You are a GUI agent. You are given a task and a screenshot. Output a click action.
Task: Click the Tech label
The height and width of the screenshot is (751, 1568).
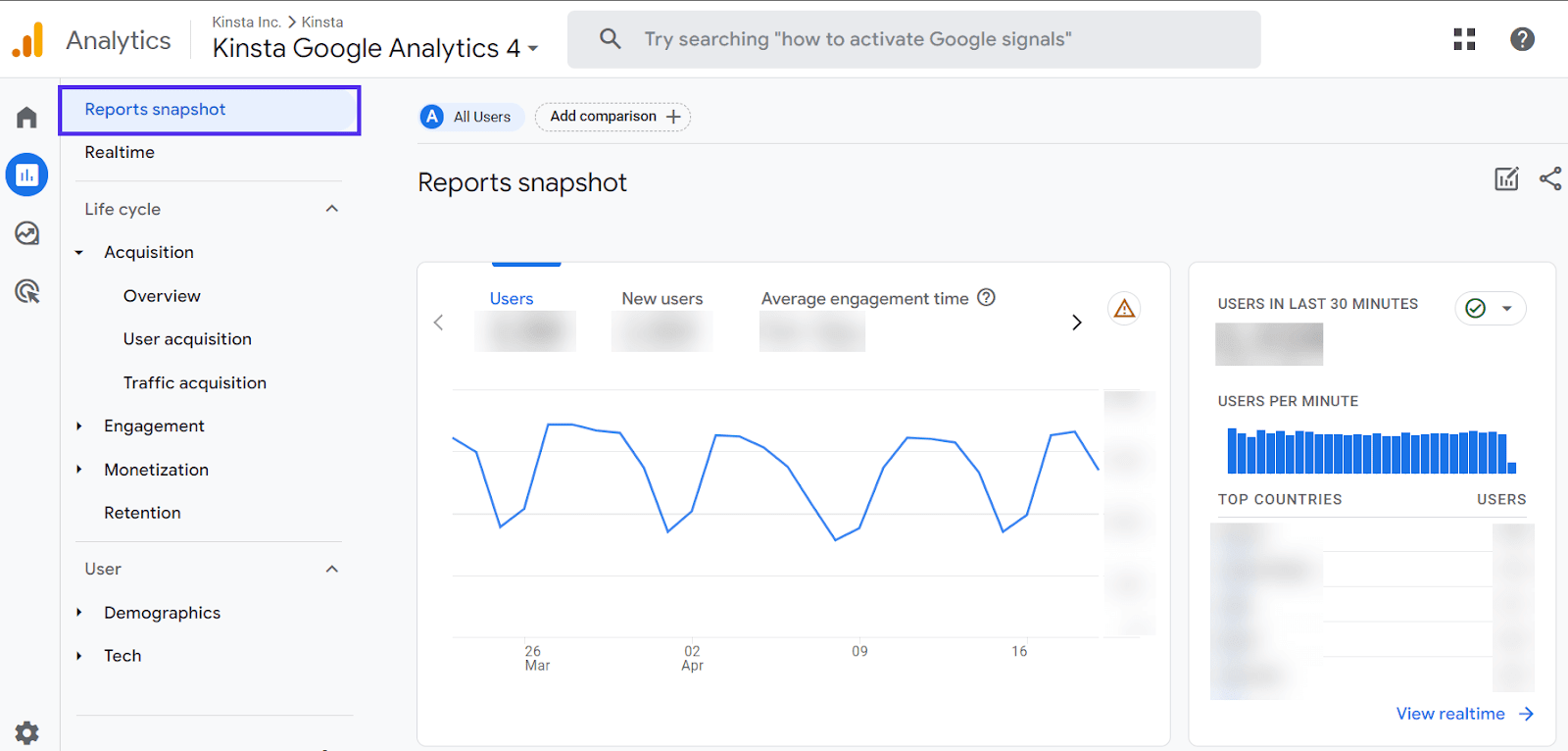pos(122,656)
